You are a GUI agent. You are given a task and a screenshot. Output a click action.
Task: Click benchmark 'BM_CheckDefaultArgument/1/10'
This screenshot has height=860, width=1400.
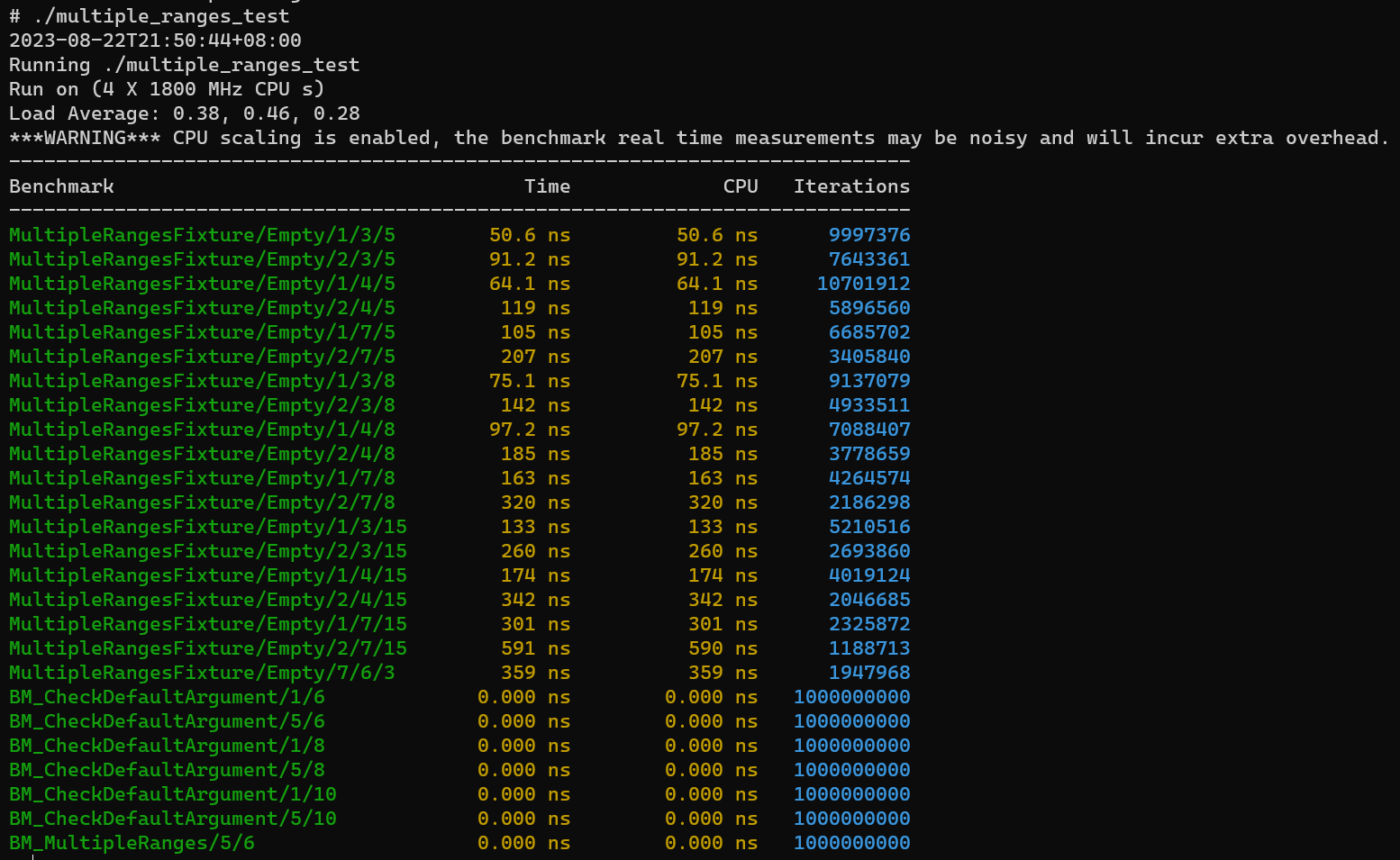point(173,794)
